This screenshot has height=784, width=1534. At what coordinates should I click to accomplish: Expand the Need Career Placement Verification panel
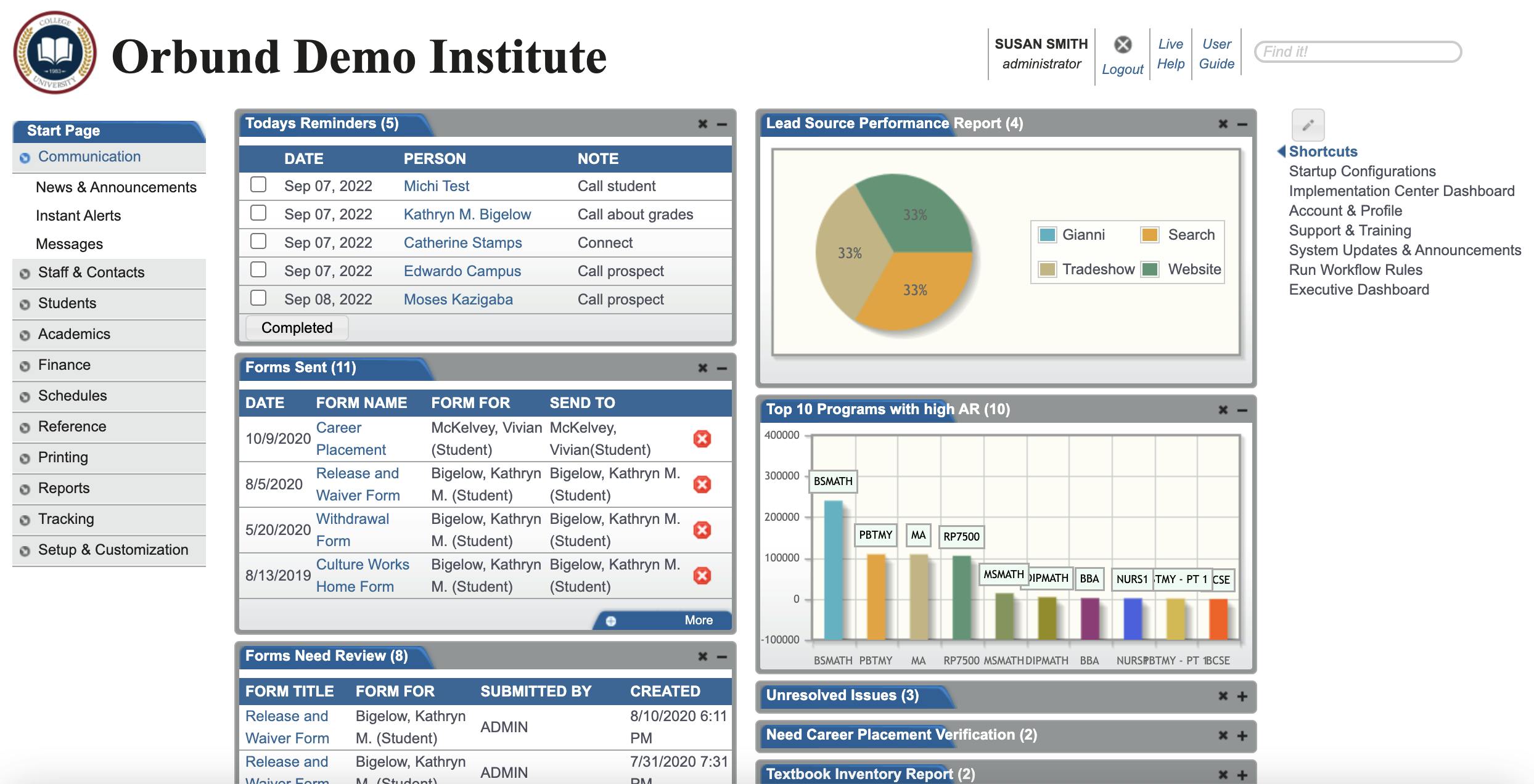coord(1242,735)
